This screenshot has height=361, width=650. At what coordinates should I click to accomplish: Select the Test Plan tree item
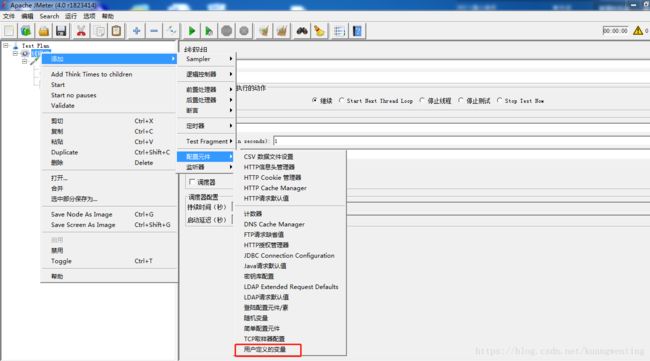click(35, 46)
